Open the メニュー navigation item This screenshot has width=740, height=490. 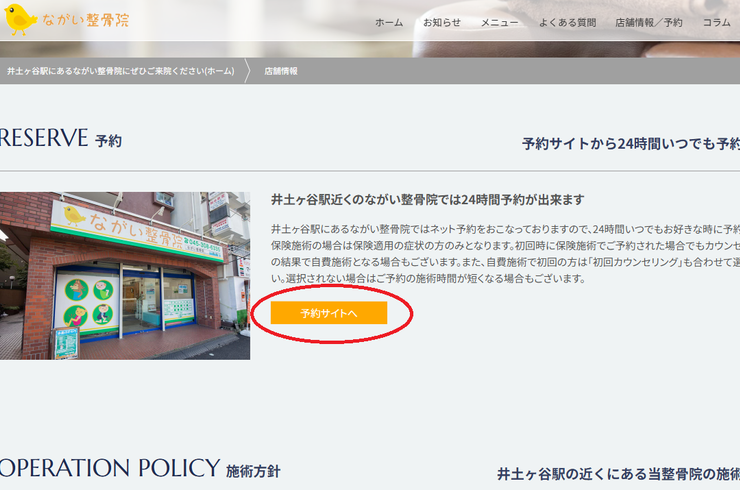coord(499,22)
